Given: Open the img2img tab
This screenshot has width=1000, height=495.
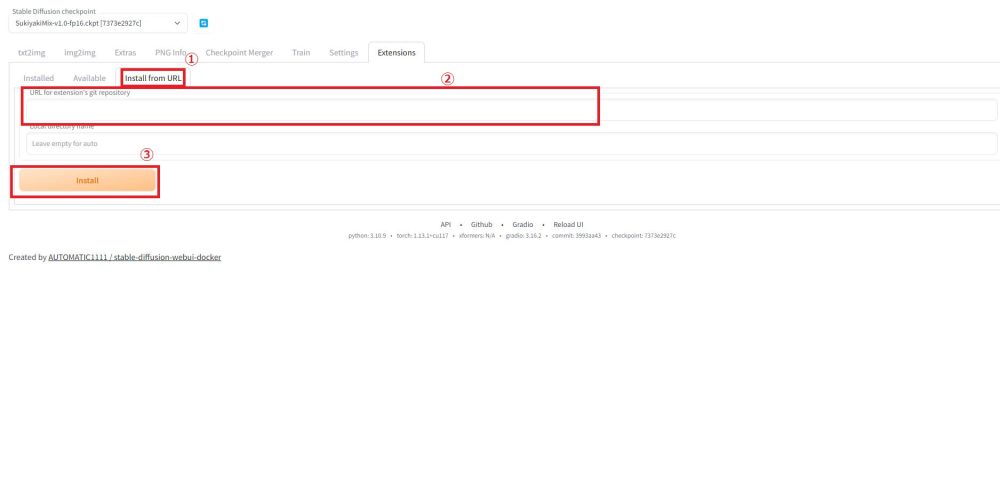Looking at the screenshot, I should tap(78, 53).
